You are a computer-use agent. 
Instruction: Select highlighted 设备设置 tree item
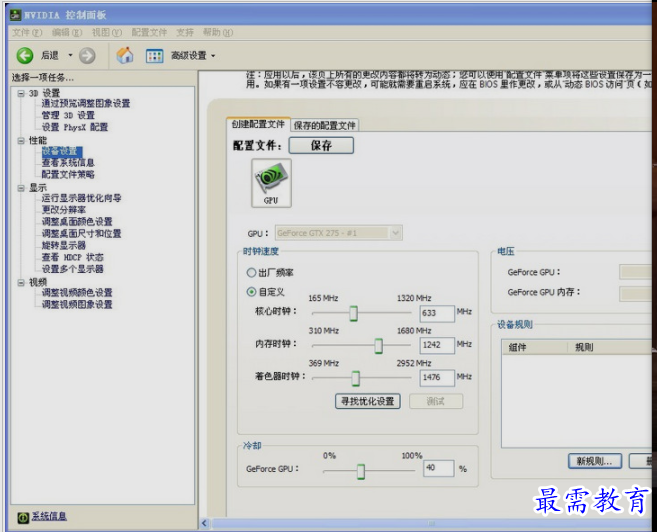(x=62, y=151)
